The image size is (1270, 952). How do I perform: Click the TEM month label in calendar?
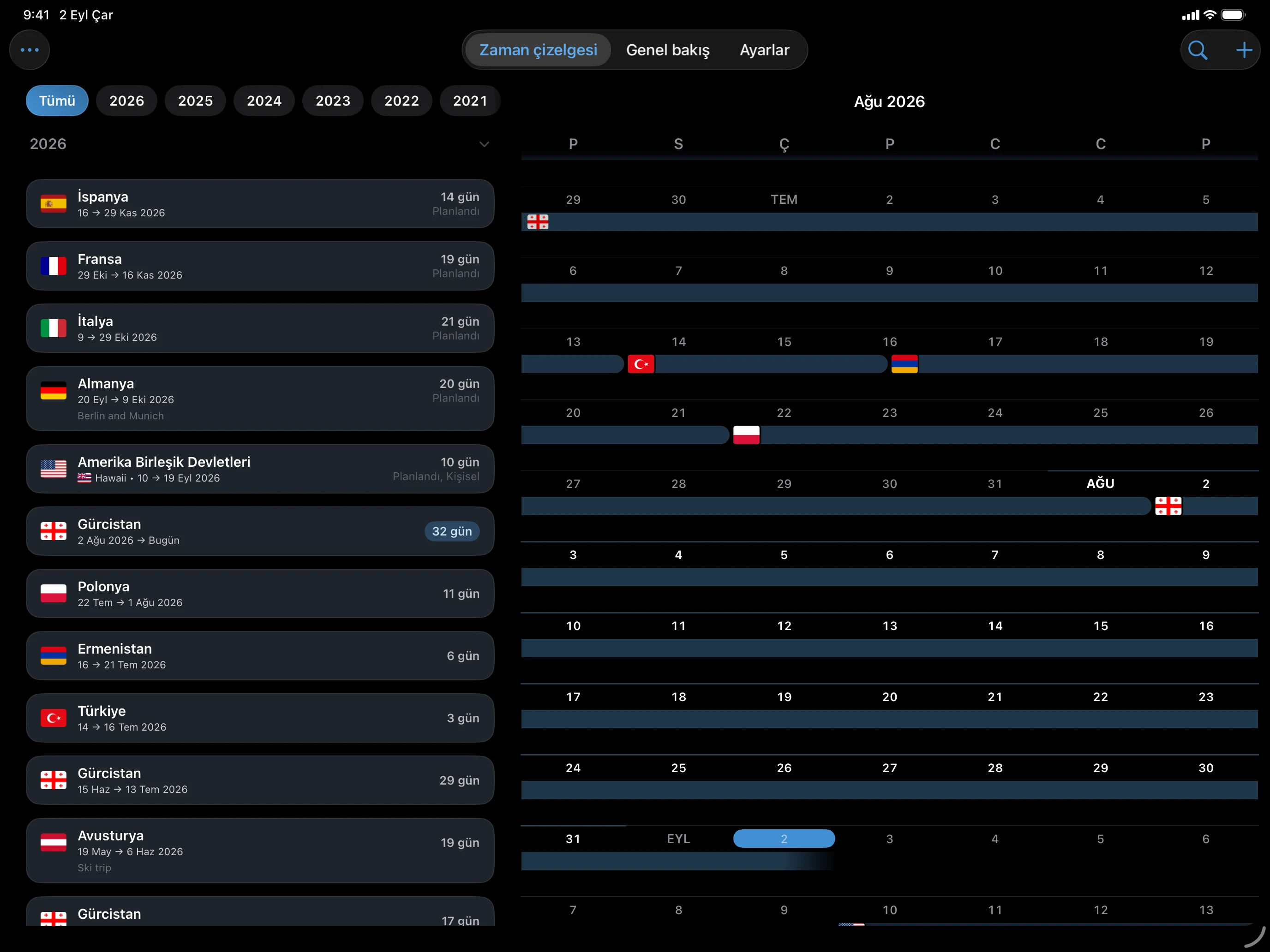click(x=784, y=200)
